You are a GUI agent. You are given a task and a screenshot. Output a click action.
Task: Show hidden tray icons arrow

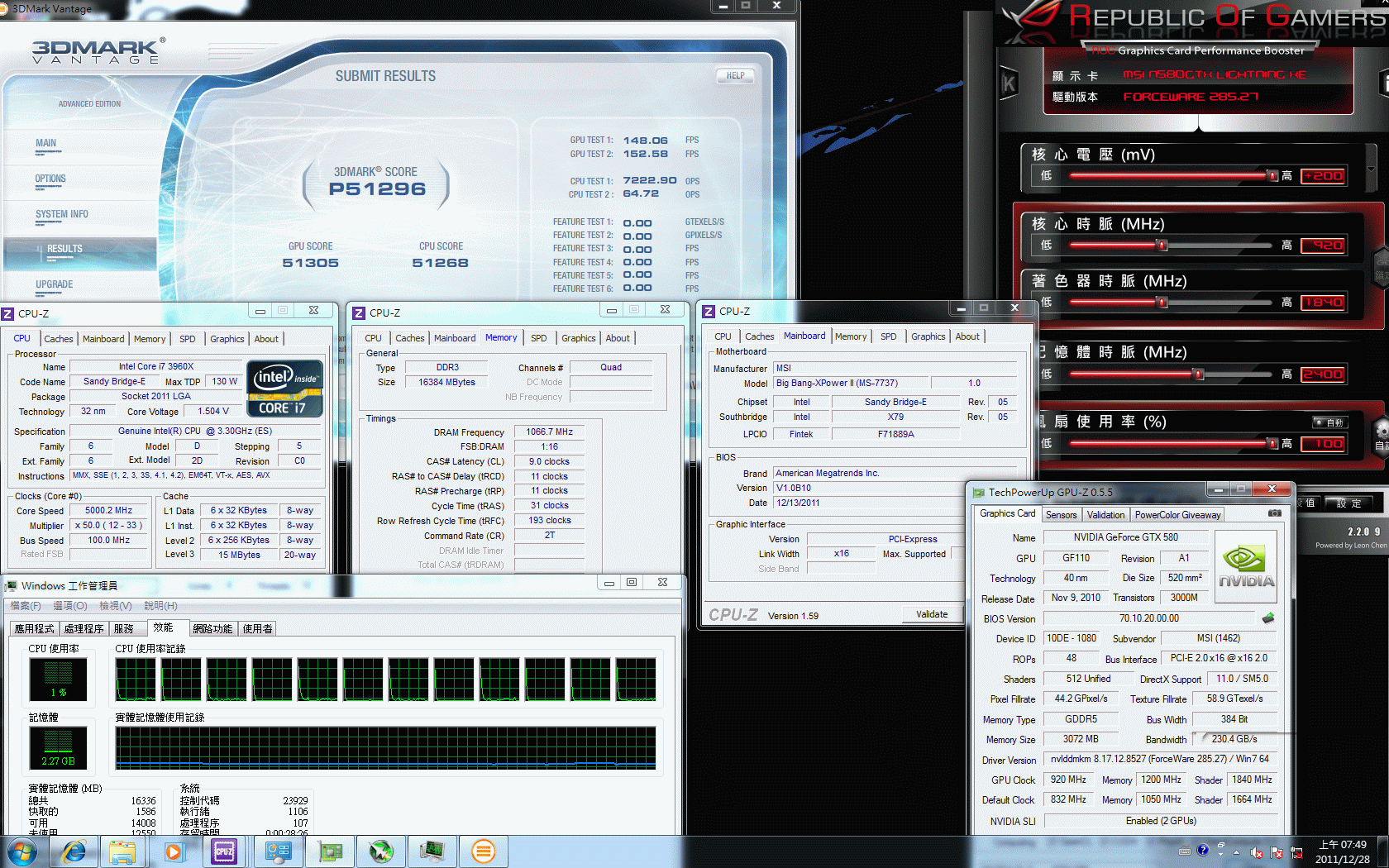coord(1237,851)
